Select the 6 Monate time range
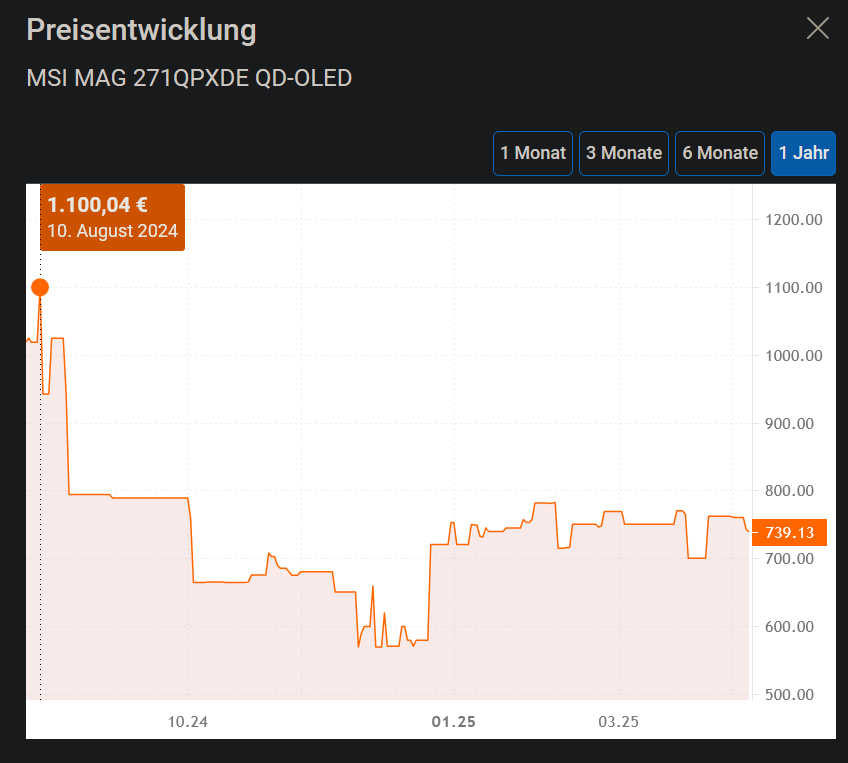848x763 pixels. pyautogui.click(x=719, y=153)
